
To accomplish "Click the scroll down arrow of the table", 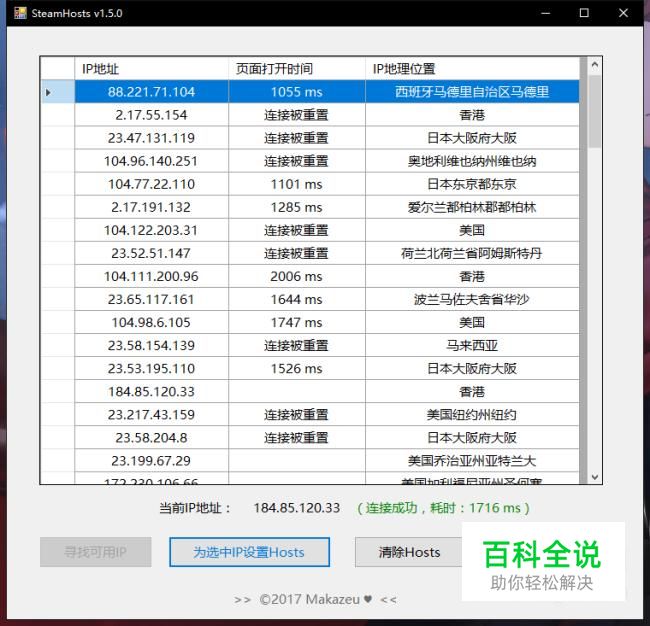I will (x=594, y=477).
